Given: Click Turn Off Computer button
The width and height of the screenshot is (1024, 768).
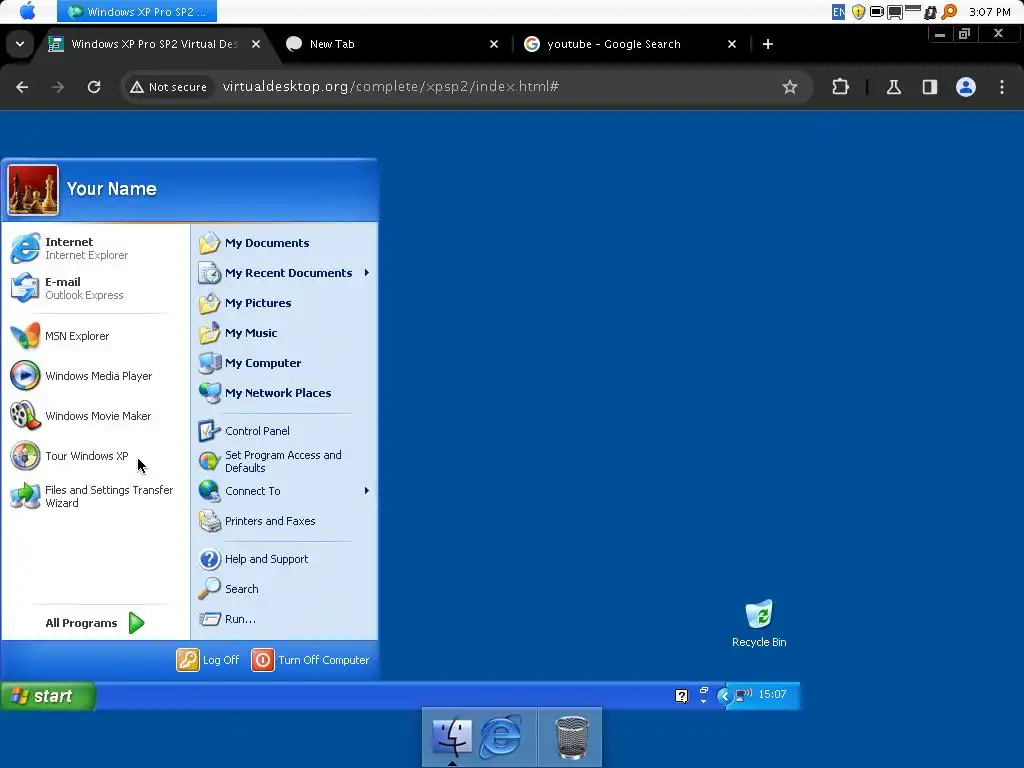Looking at the screenshot, I should click(311, 660).
